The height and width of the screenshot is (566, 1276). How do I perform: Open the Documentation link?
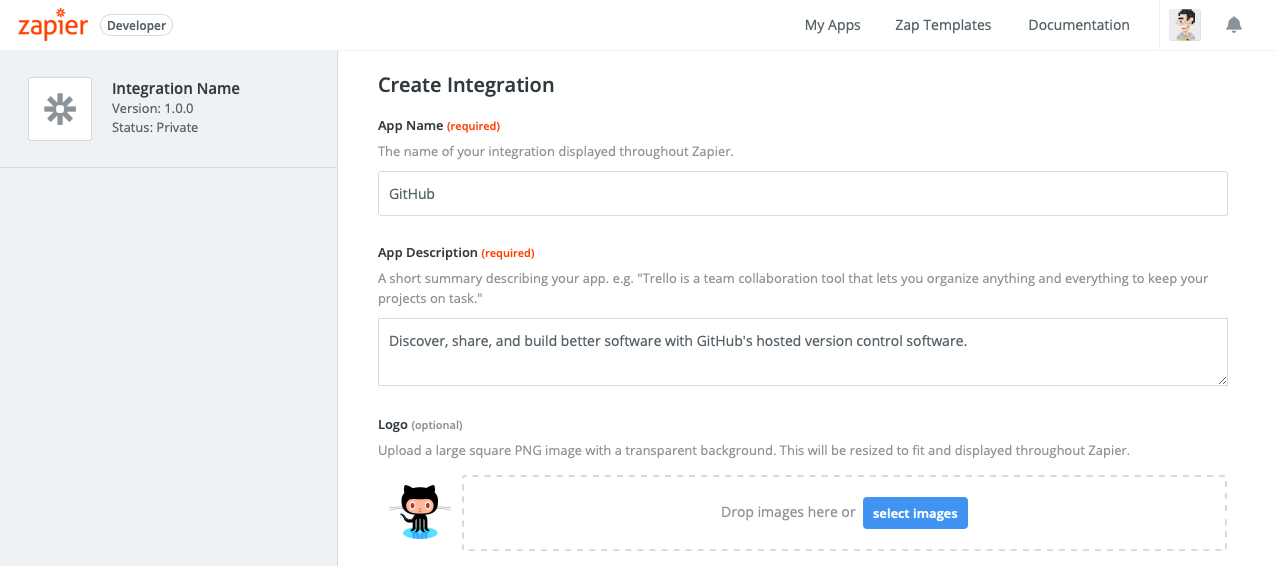[1079, 25]
